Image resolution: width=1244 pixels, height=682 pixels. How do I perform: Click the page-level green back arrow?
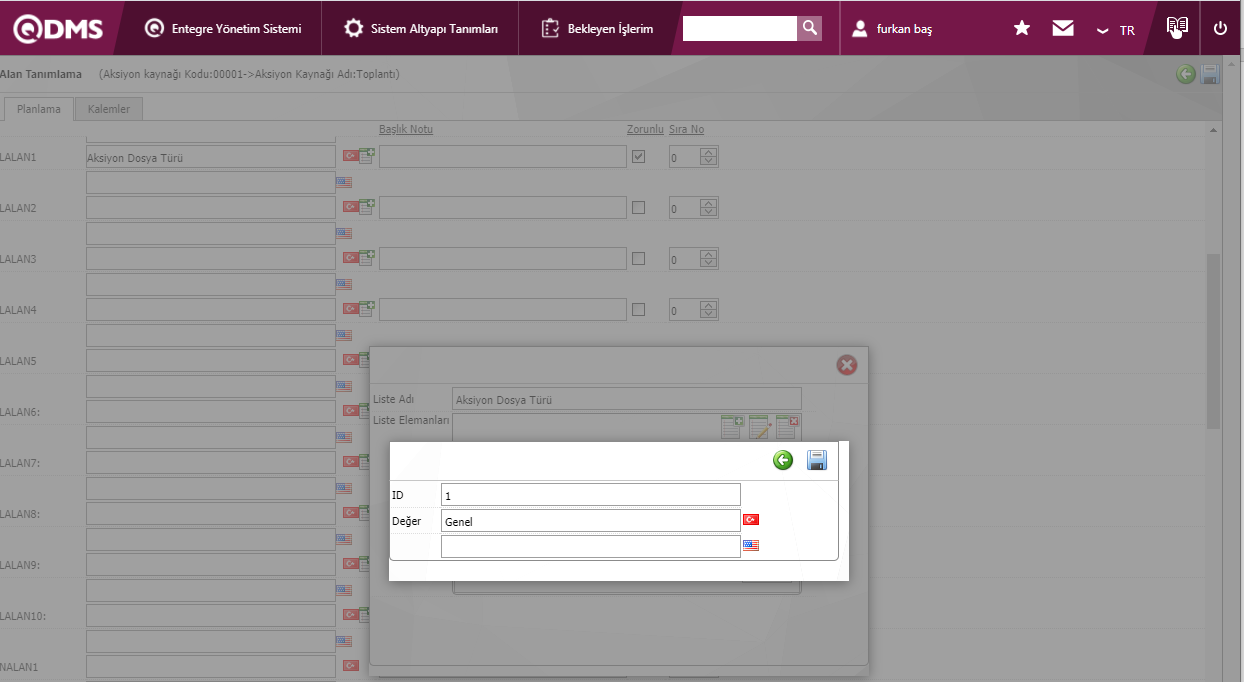click(x=1186, y=74)
